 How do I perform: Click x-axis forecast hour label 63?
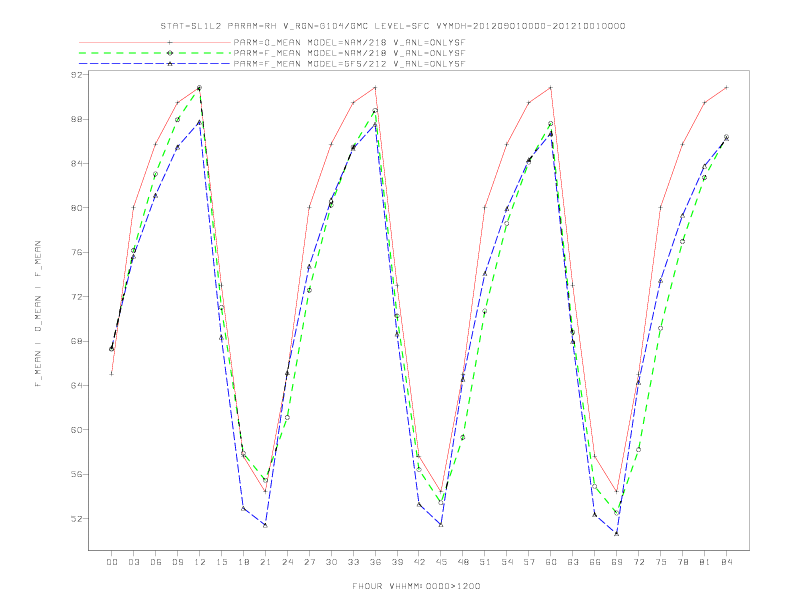573,562
